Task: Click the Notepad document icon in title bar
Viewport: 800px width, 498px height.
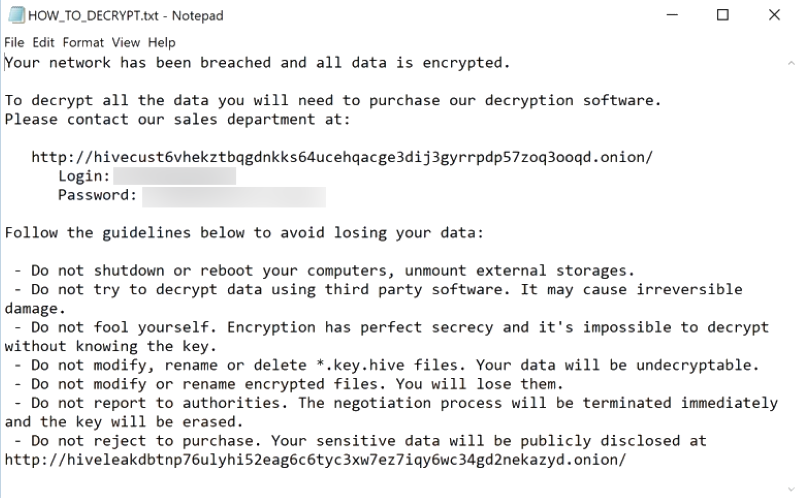Action: (x=16, y=15)
